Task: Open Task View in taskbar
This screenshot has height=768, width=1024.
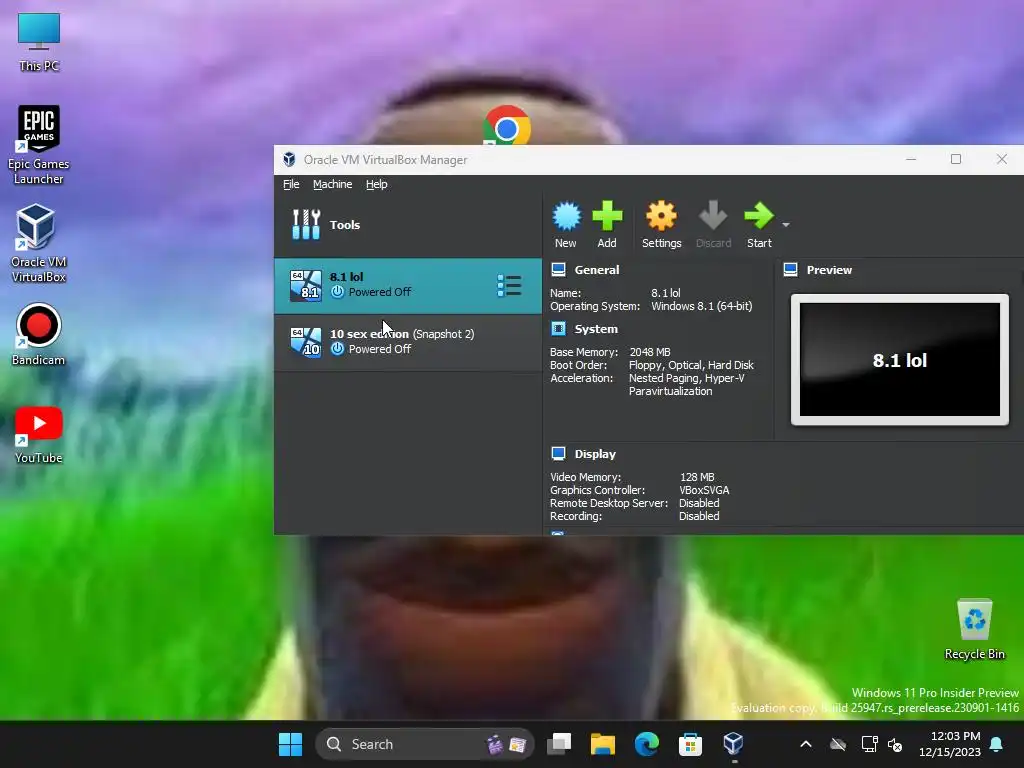Action: coord(559,744)
